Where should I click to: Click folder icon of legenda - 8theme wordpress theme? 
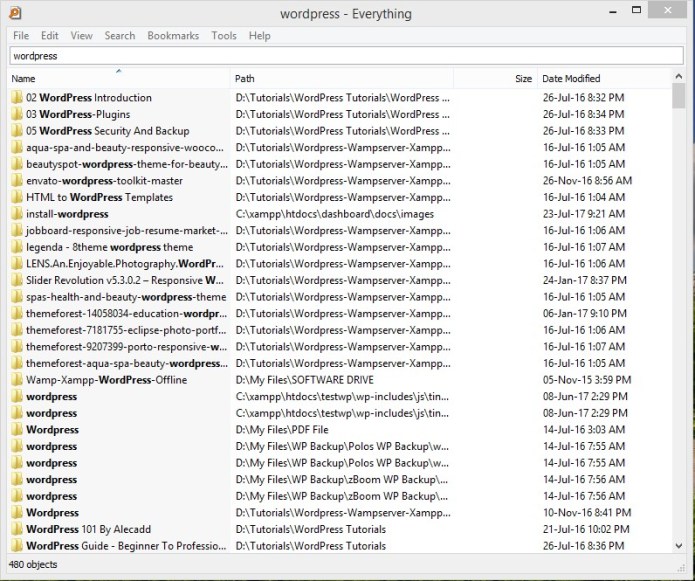(17, 247)
